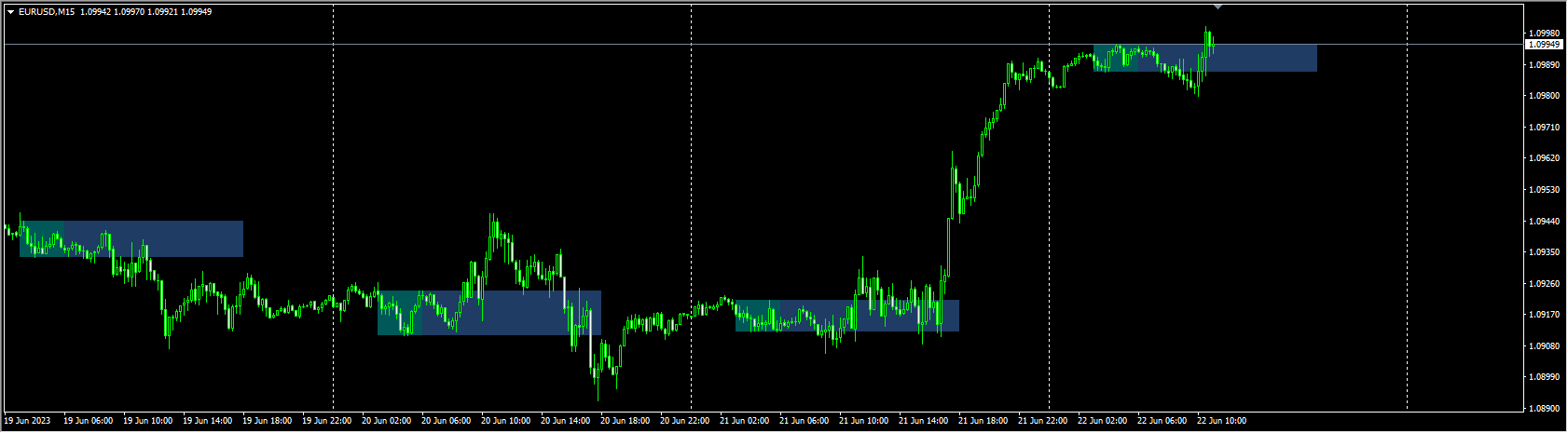Click the 22 Jun 02:00 time label

click(x=1102, y=421)
